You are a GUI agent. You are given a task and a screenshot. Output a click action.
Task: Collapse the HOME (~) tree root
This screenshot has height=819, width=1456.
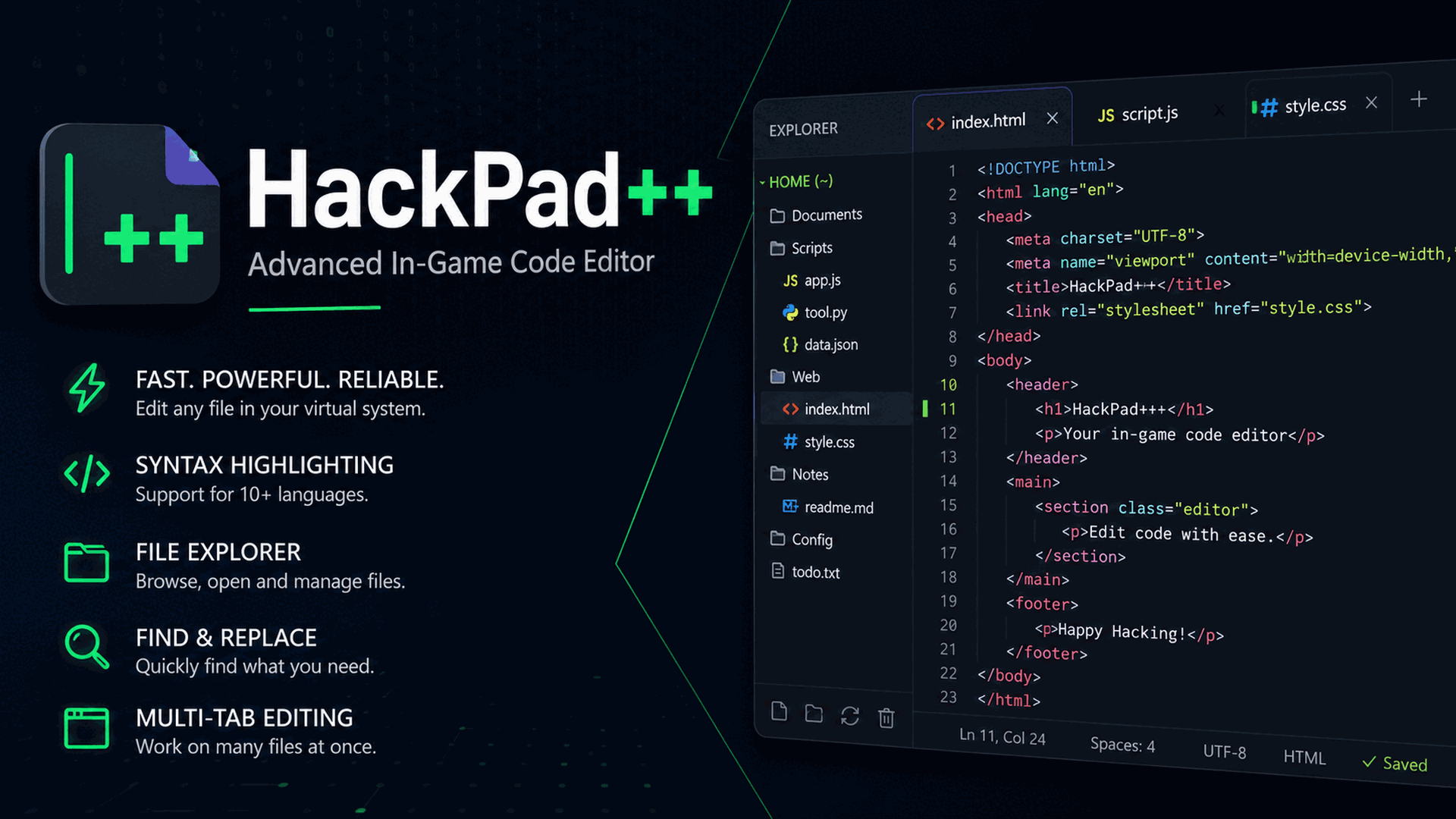click(798, 182)
